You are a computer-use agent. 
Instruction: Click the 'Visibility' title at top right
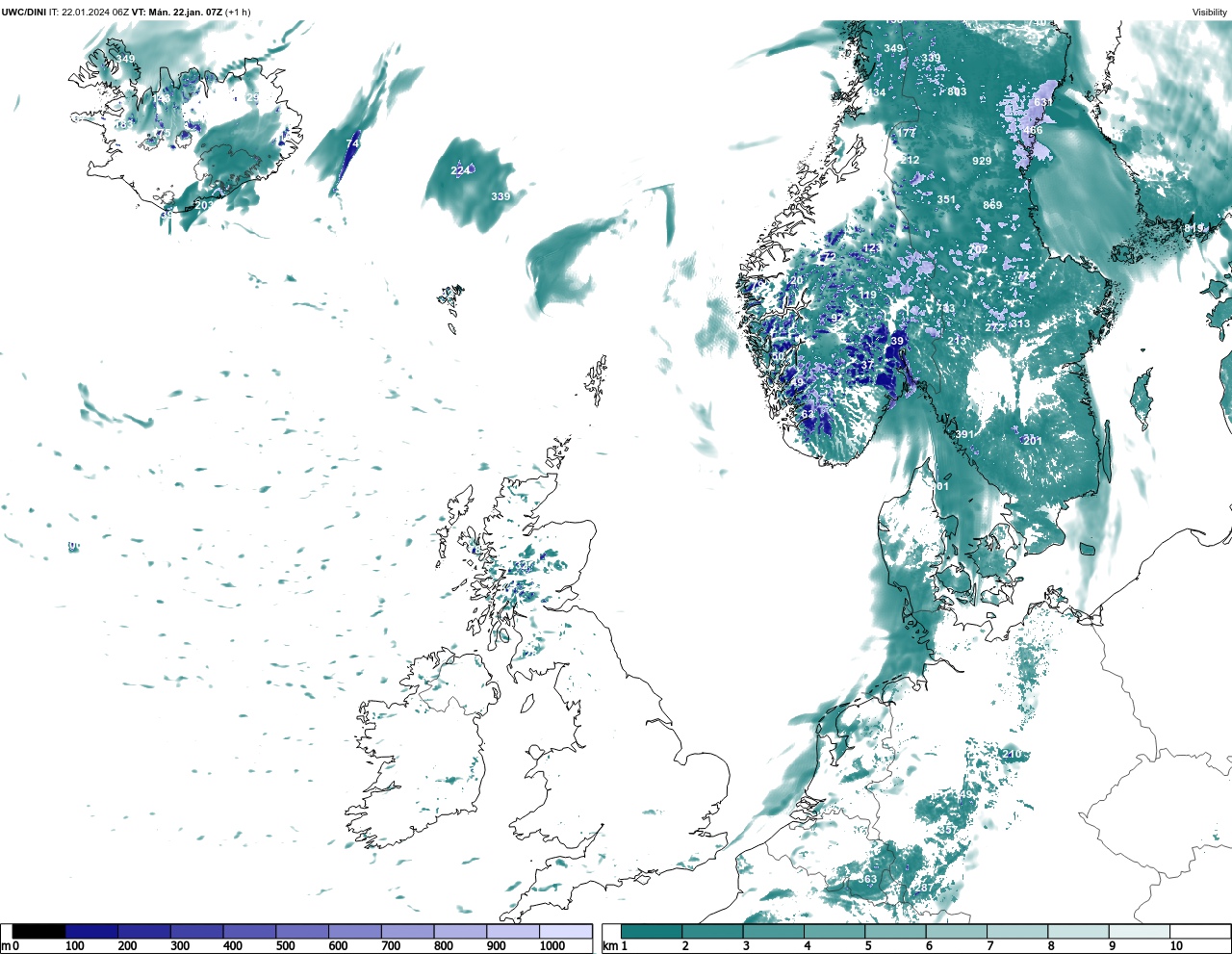(x=1210, y=13)
